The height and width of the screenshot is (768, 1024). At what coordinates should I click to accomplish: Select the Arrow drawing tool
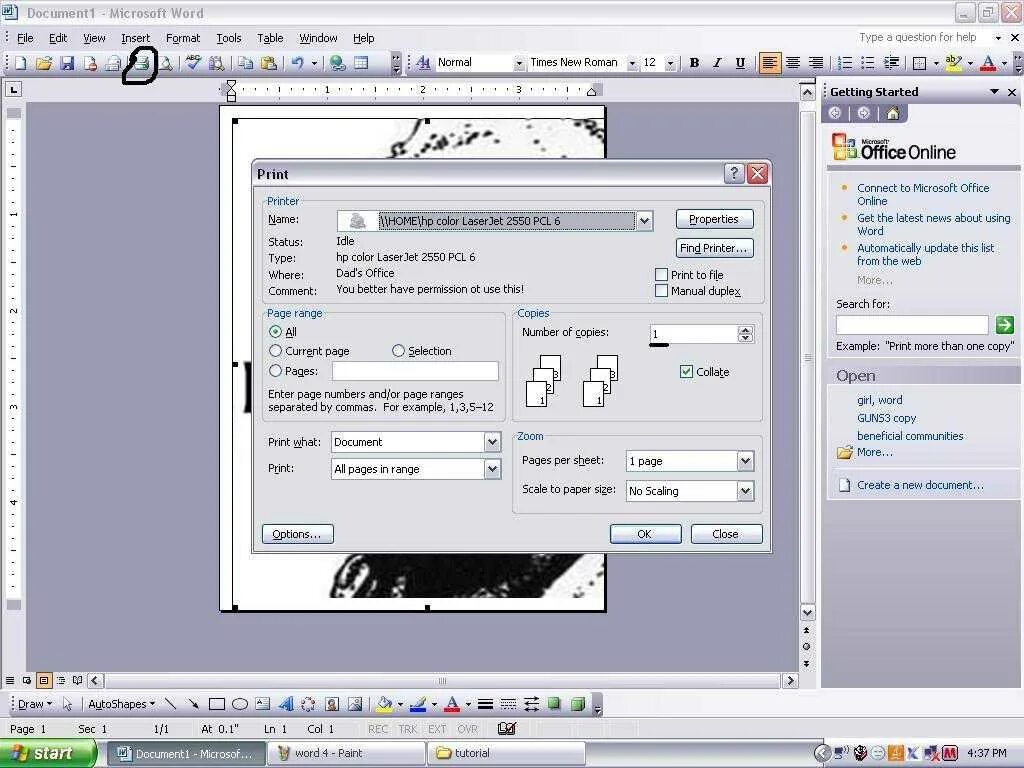click(193, 703)
